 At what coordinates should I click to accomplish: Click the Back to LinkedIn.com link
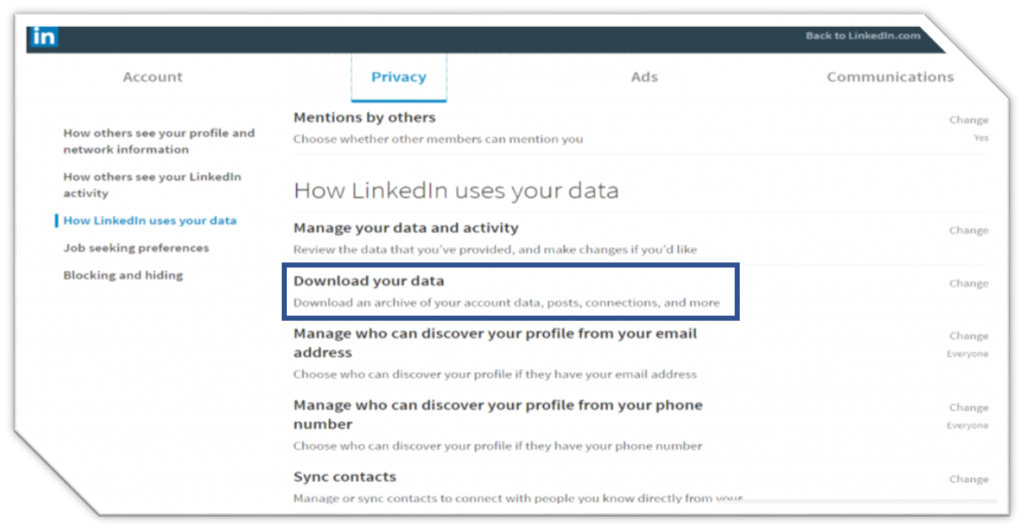pos(862,36)
